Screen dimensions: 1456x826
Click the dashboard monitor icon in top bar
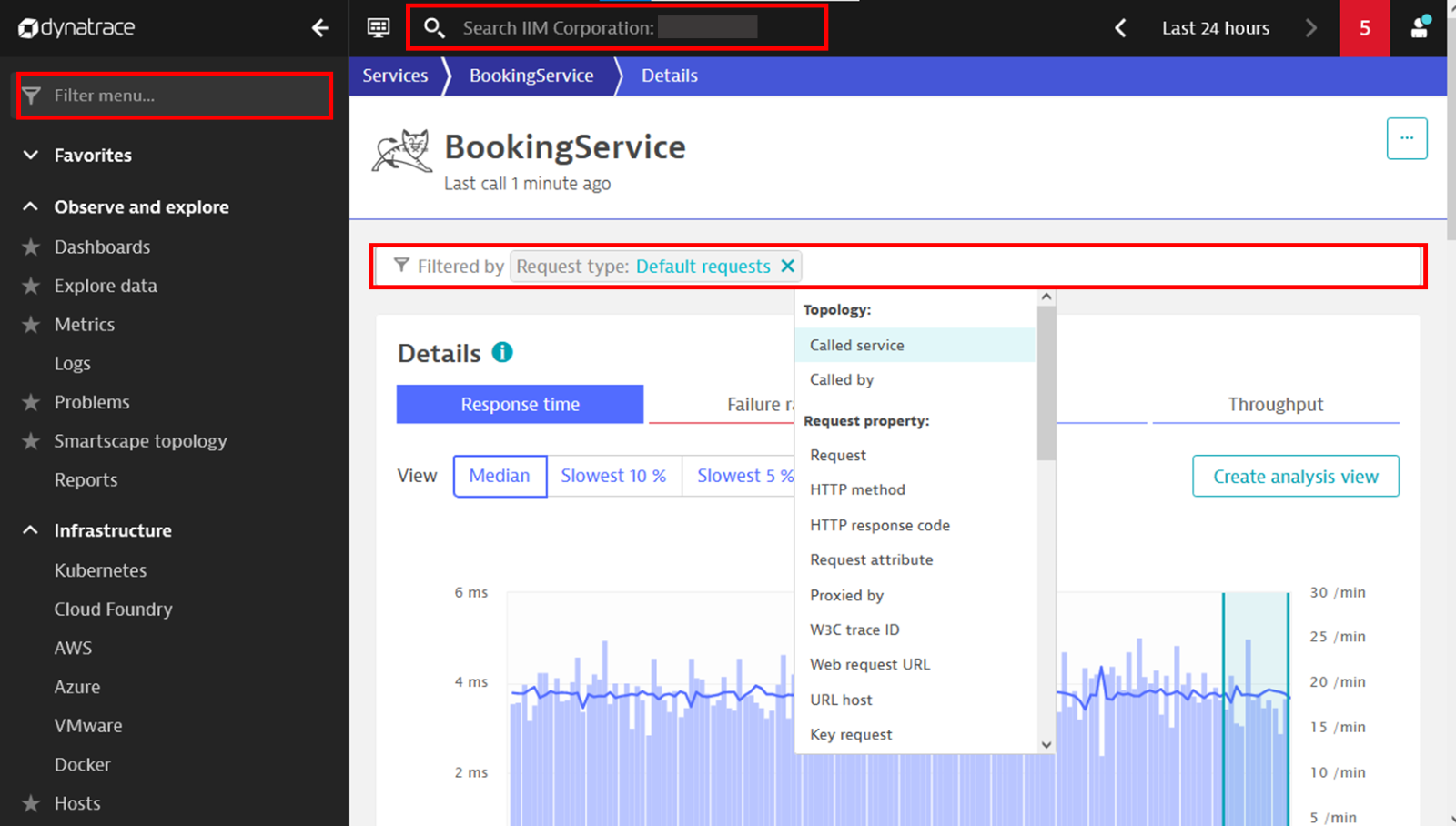tap(379, 28)
